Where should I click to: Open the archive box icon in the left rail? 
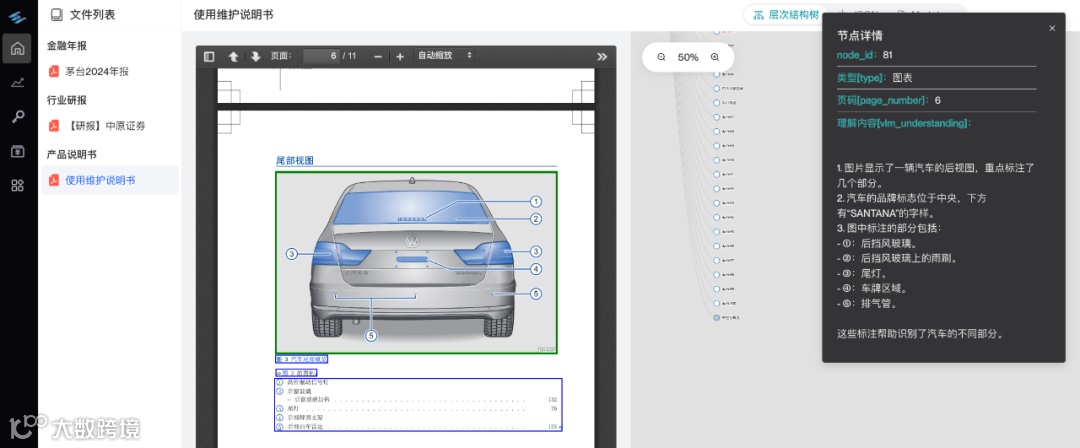click(17, 151)
